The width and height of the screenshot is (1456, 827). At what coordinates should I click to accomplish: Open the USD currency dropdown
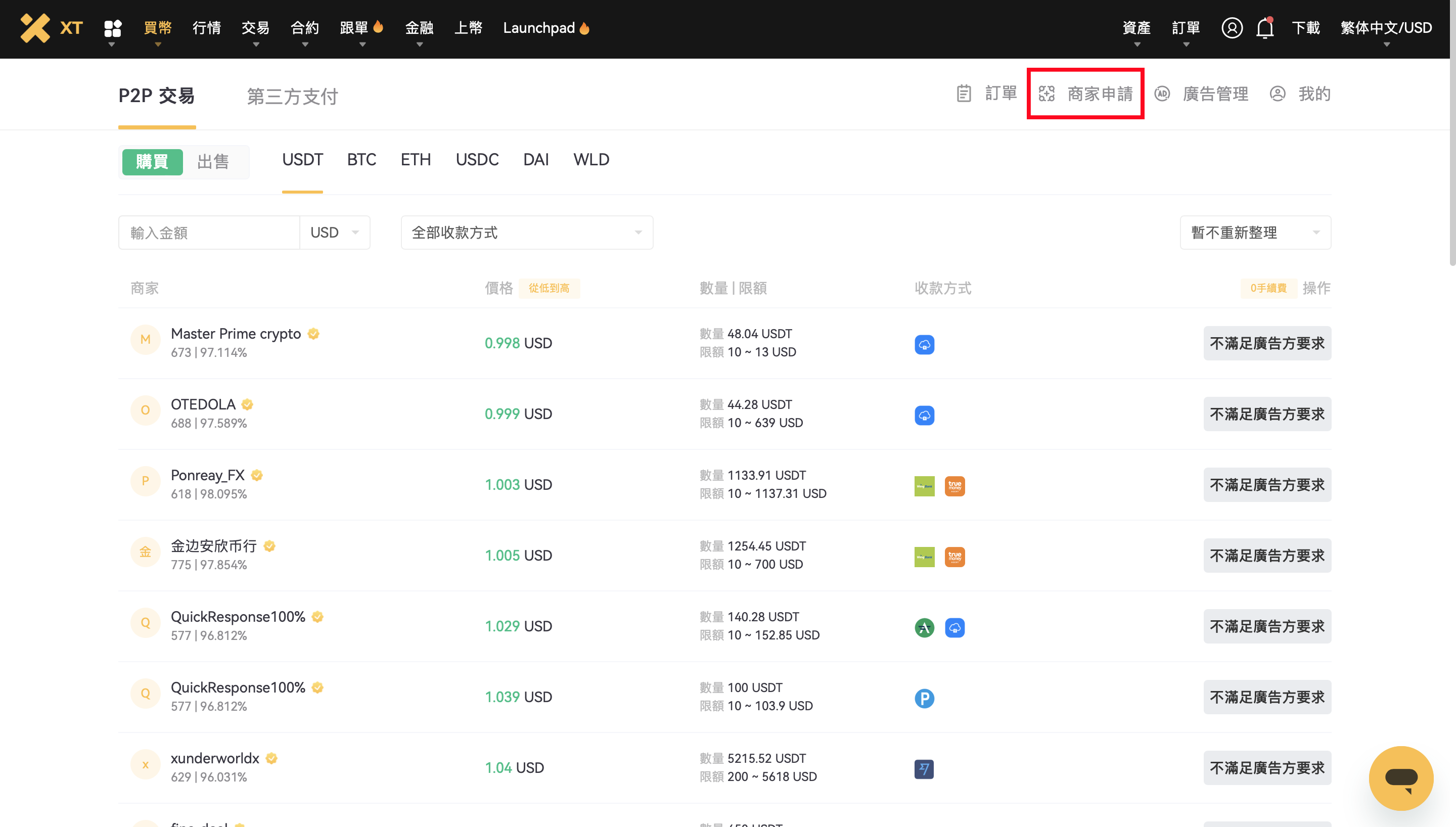335,233
